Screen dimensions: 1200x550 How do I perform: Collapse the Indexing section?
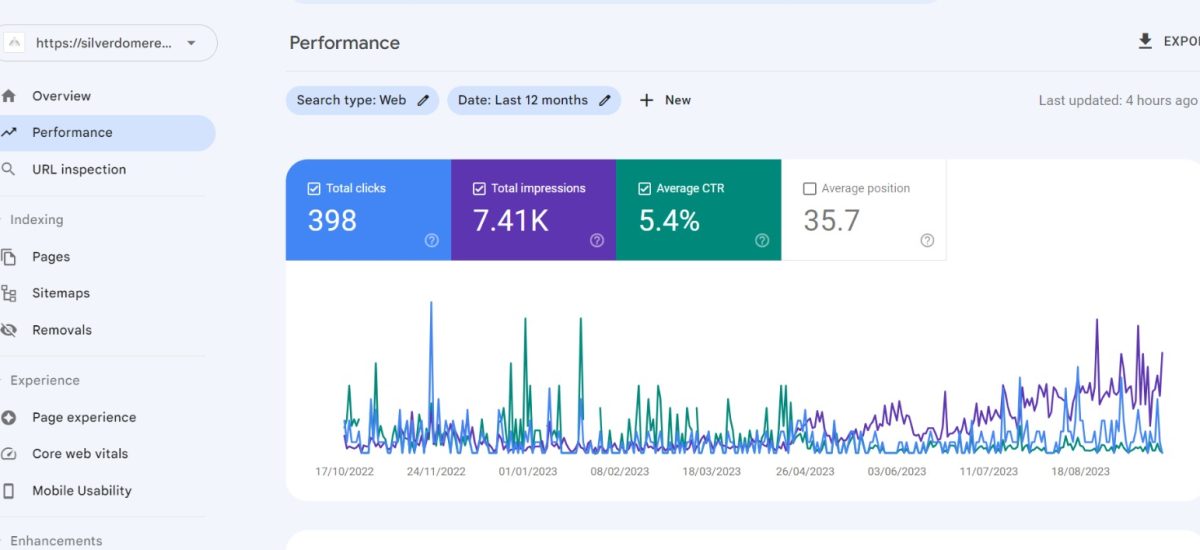pos(36,219)
